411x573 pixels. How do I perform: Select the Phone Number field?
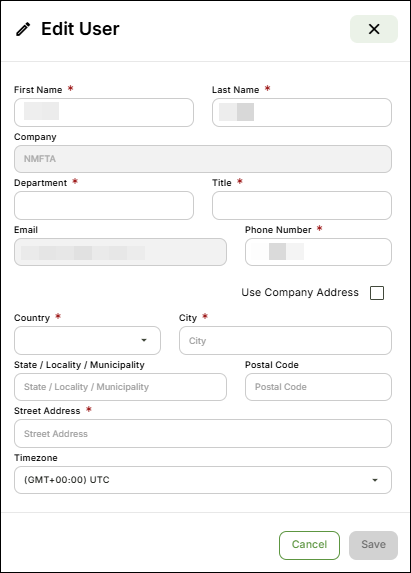(318, 252)
